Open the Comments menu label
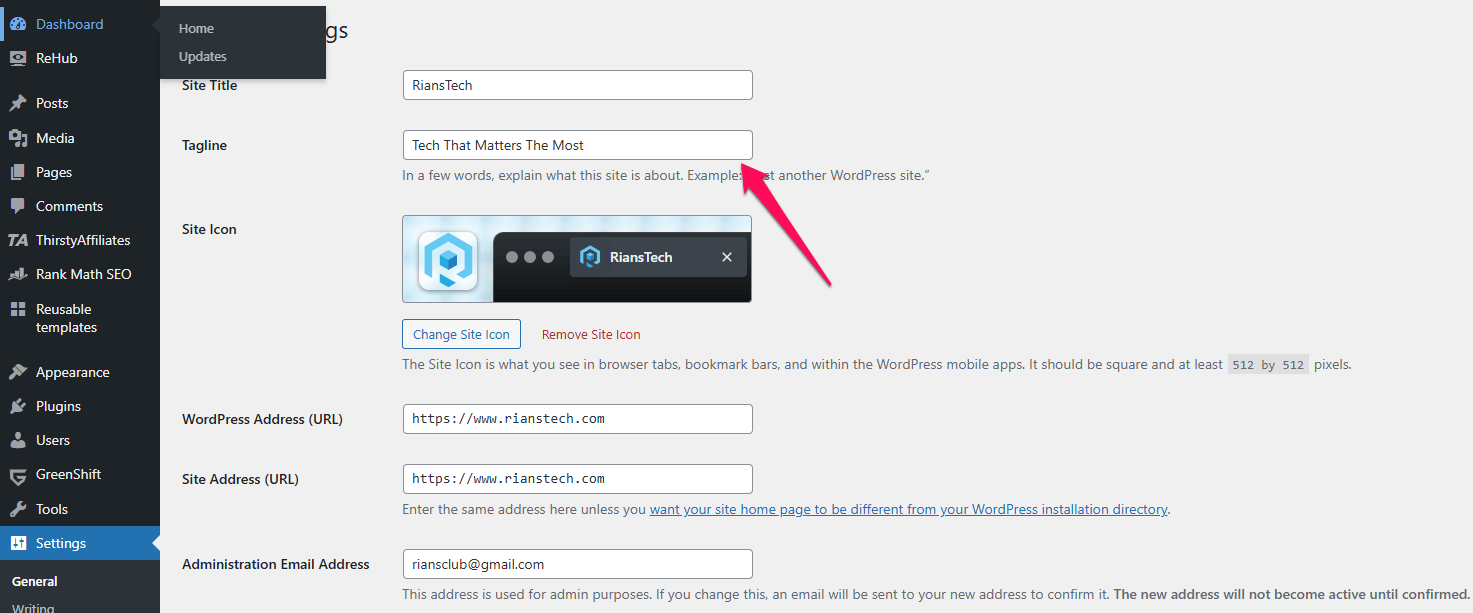This screenshot has width=1473, height=613. pos(69,206)
